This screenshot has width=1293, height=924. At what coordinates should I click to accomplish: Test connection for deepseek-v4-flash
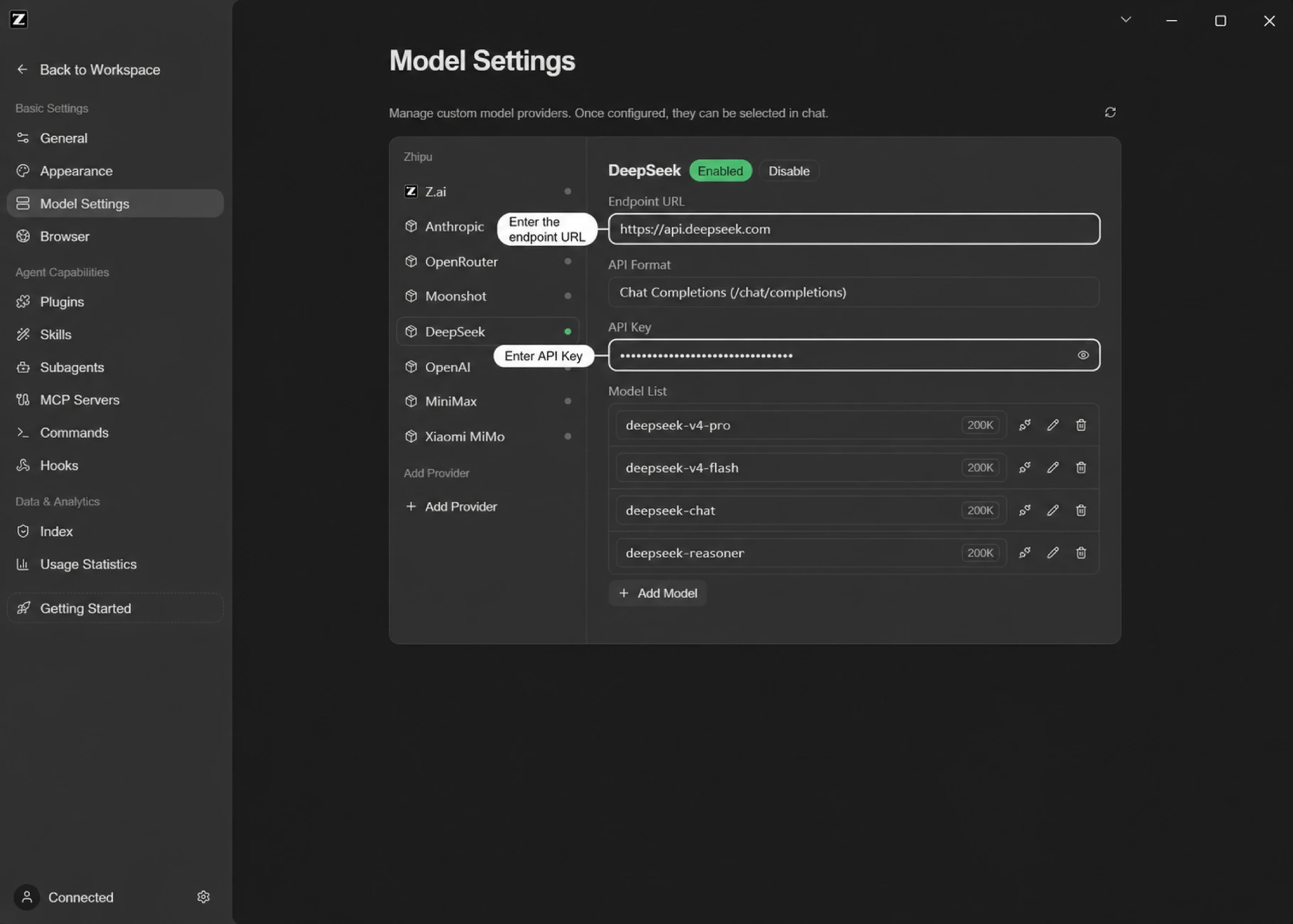point(1024,468)
